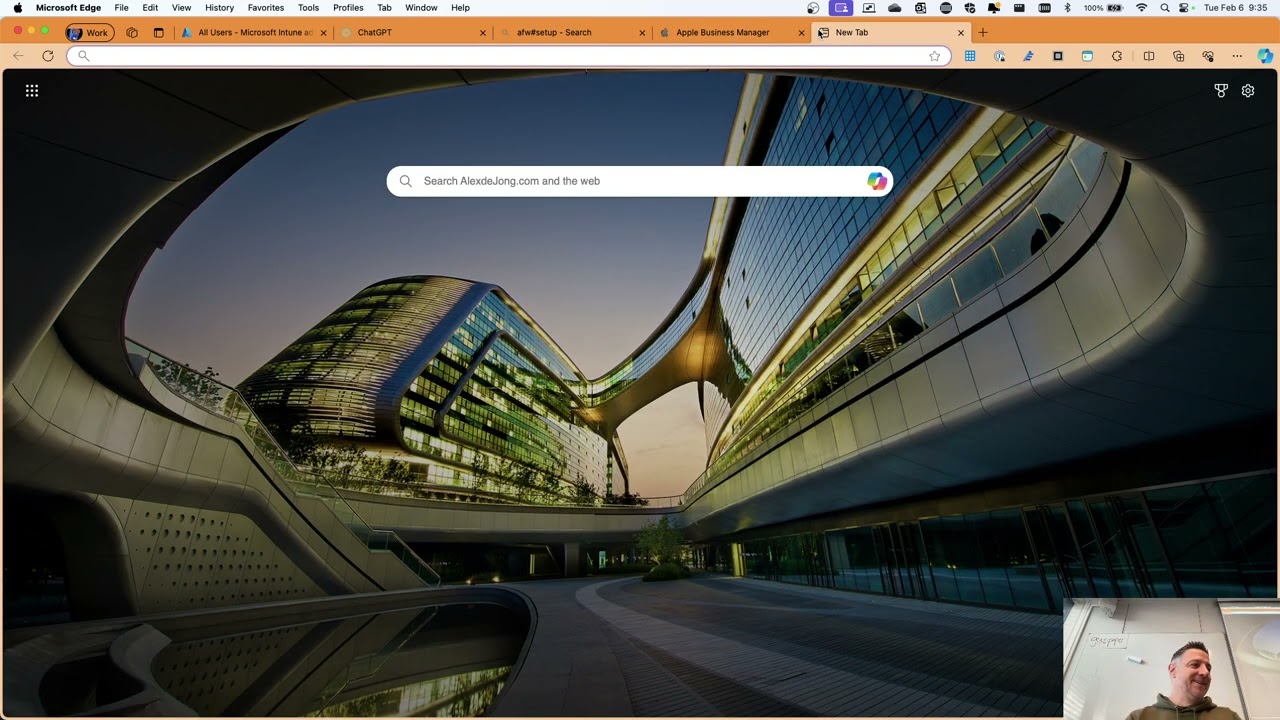Open the apps launcher grid on page

(x=32, y=91)
